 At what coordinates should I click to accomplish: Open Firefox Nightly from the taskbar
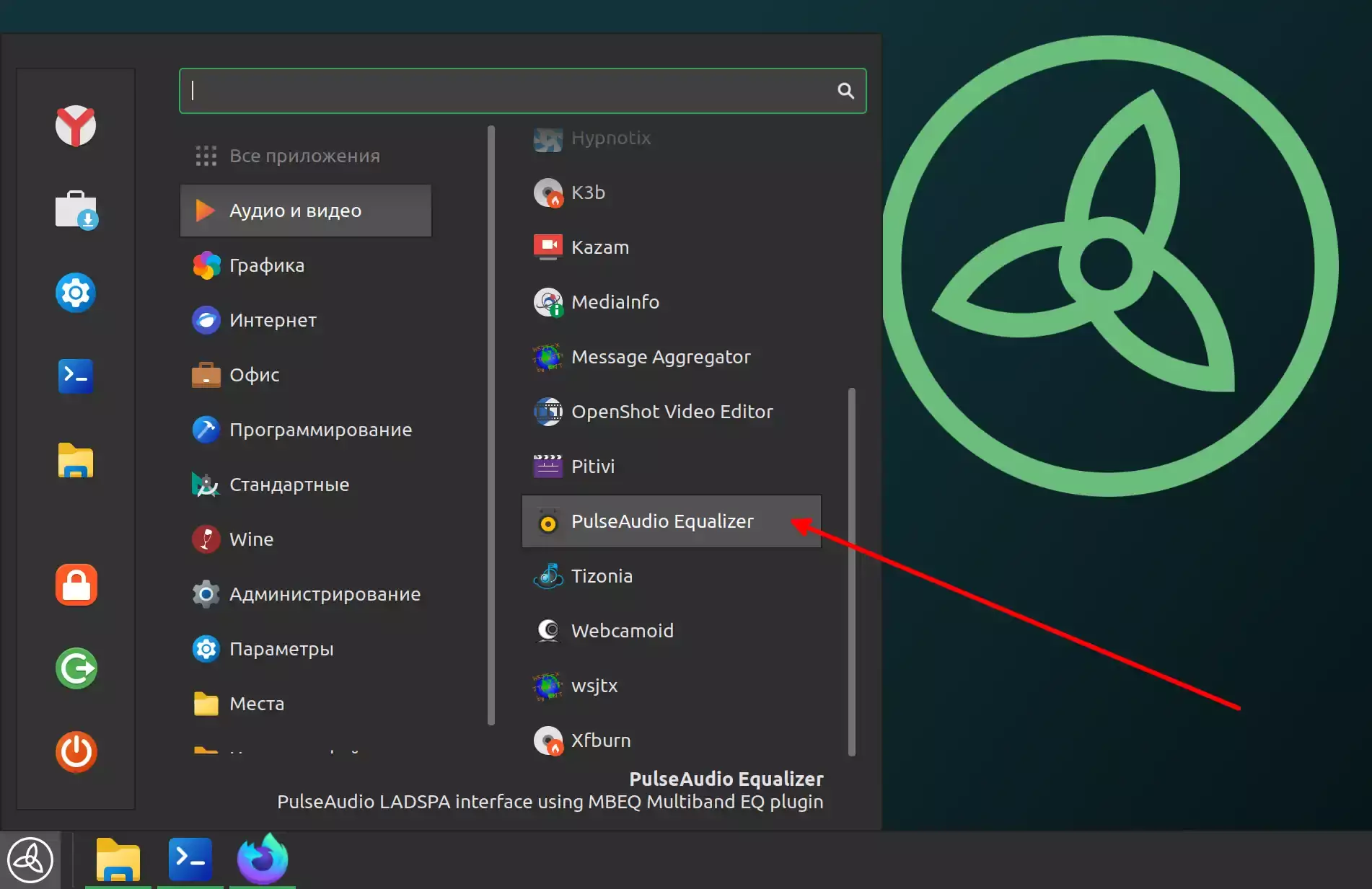pyautogui.click(x=263, y=859)
